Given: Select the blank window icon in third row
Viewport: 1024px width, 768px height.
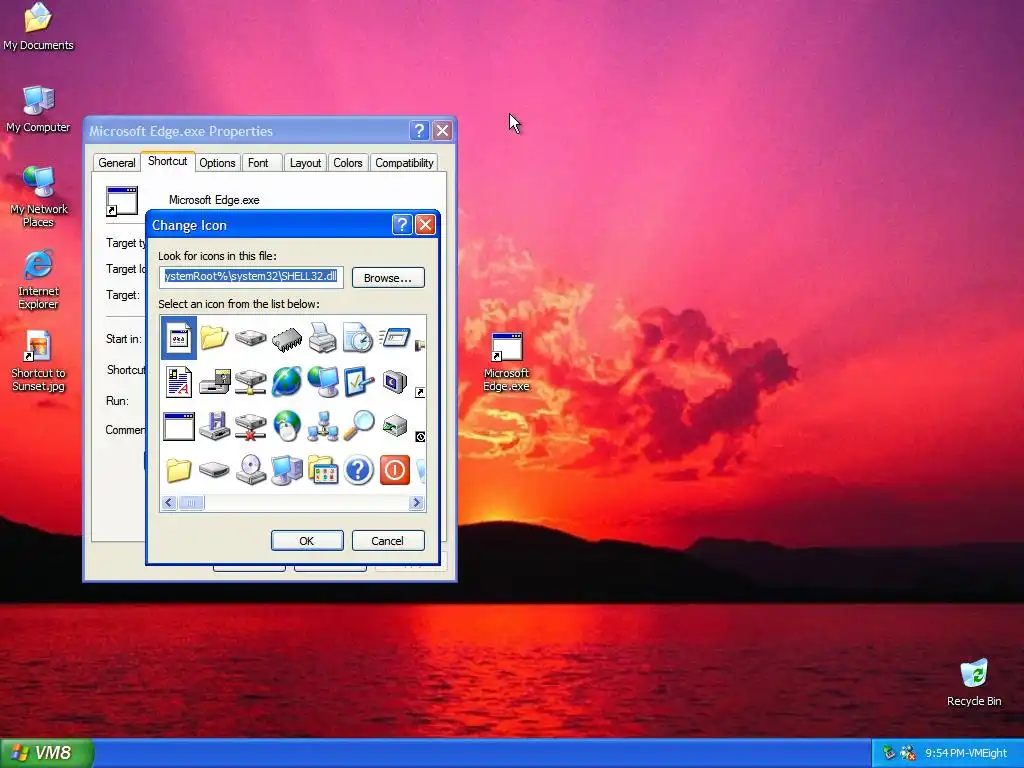Looking at the screenshot, I should point(179,426).
